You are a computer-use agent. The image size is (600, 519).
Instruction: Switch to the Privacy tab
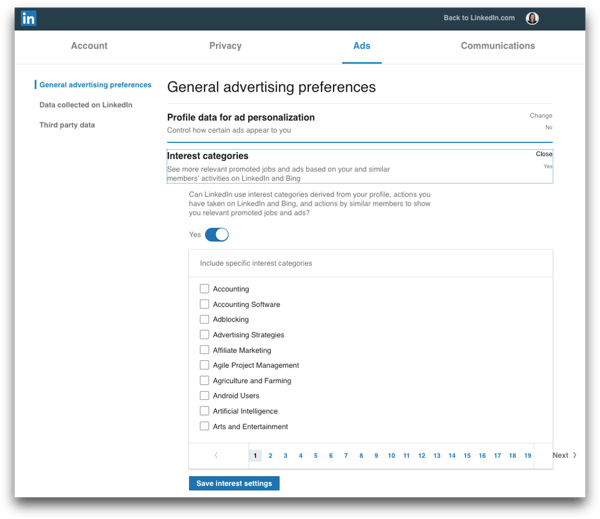pos(225,46)
